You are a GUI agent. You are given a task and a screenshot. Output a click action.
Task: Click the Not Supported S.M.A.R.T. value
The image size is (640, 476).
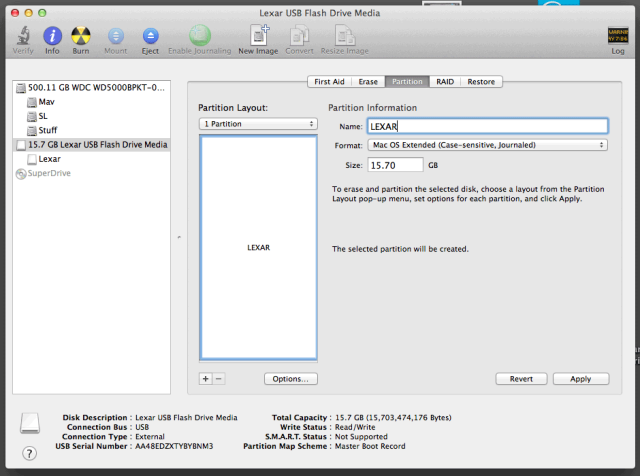tap(361, 437)
